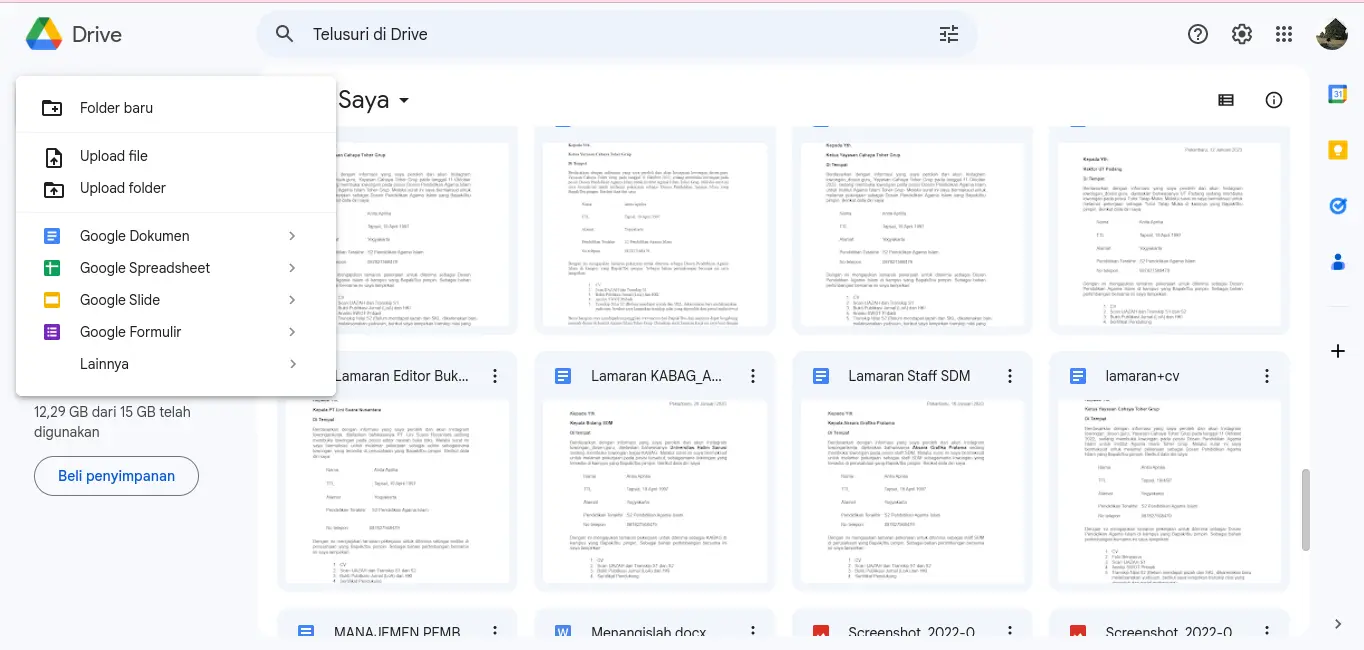Get add-ons plus icon
Screen dimensions: 1364x650
pos(1338,351)
